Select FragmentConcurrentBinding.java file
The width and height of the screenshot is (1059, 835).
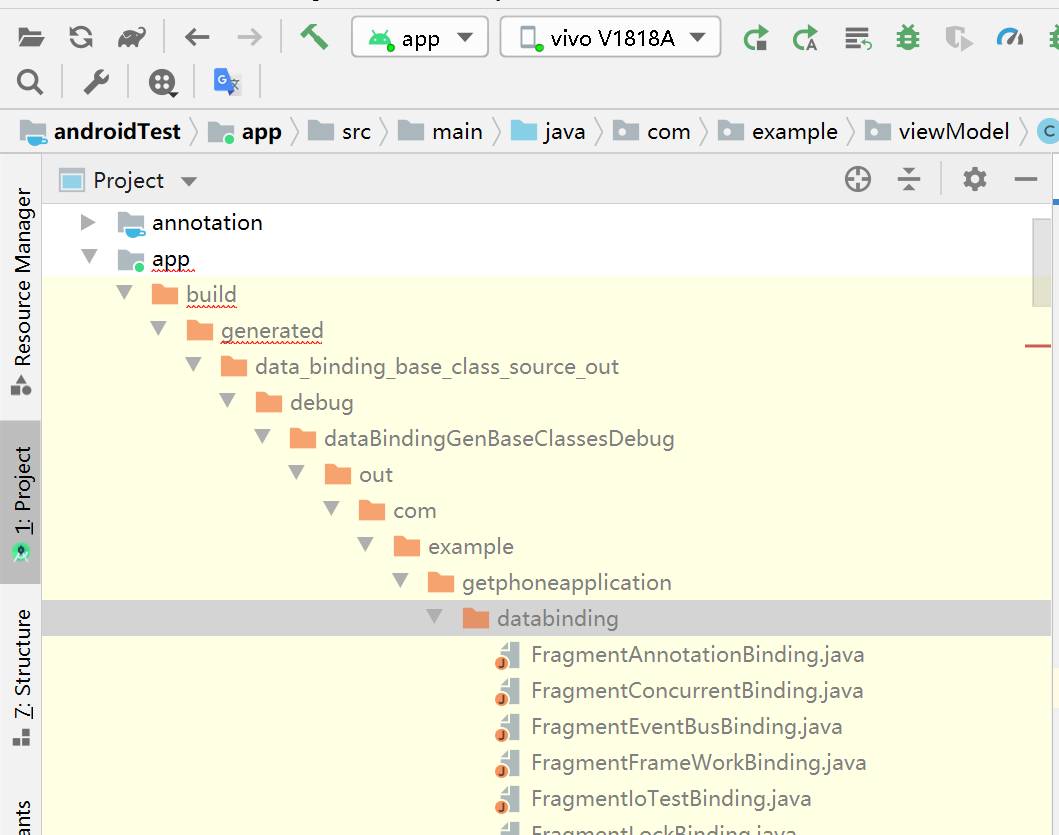[696, 690]
